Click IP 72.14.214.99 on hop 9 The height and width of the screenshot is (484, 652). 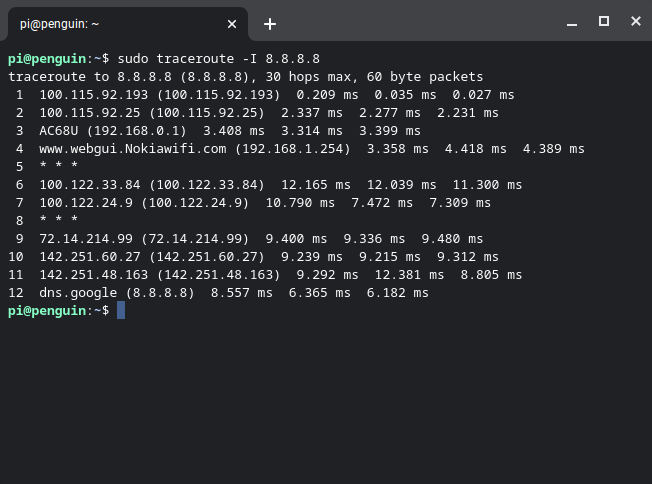tap(86, 239)
